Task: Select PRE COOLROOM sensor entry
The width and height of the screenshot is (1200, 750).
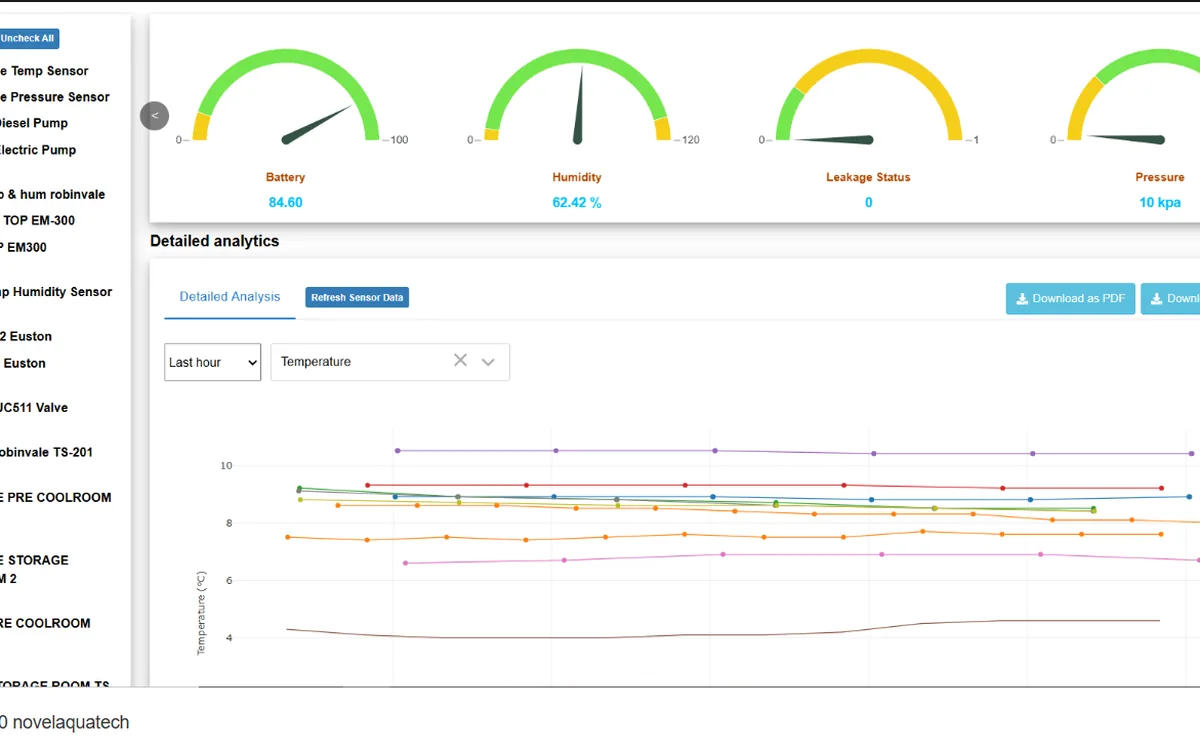Action: pyautogui.click(x=56, y=497)
